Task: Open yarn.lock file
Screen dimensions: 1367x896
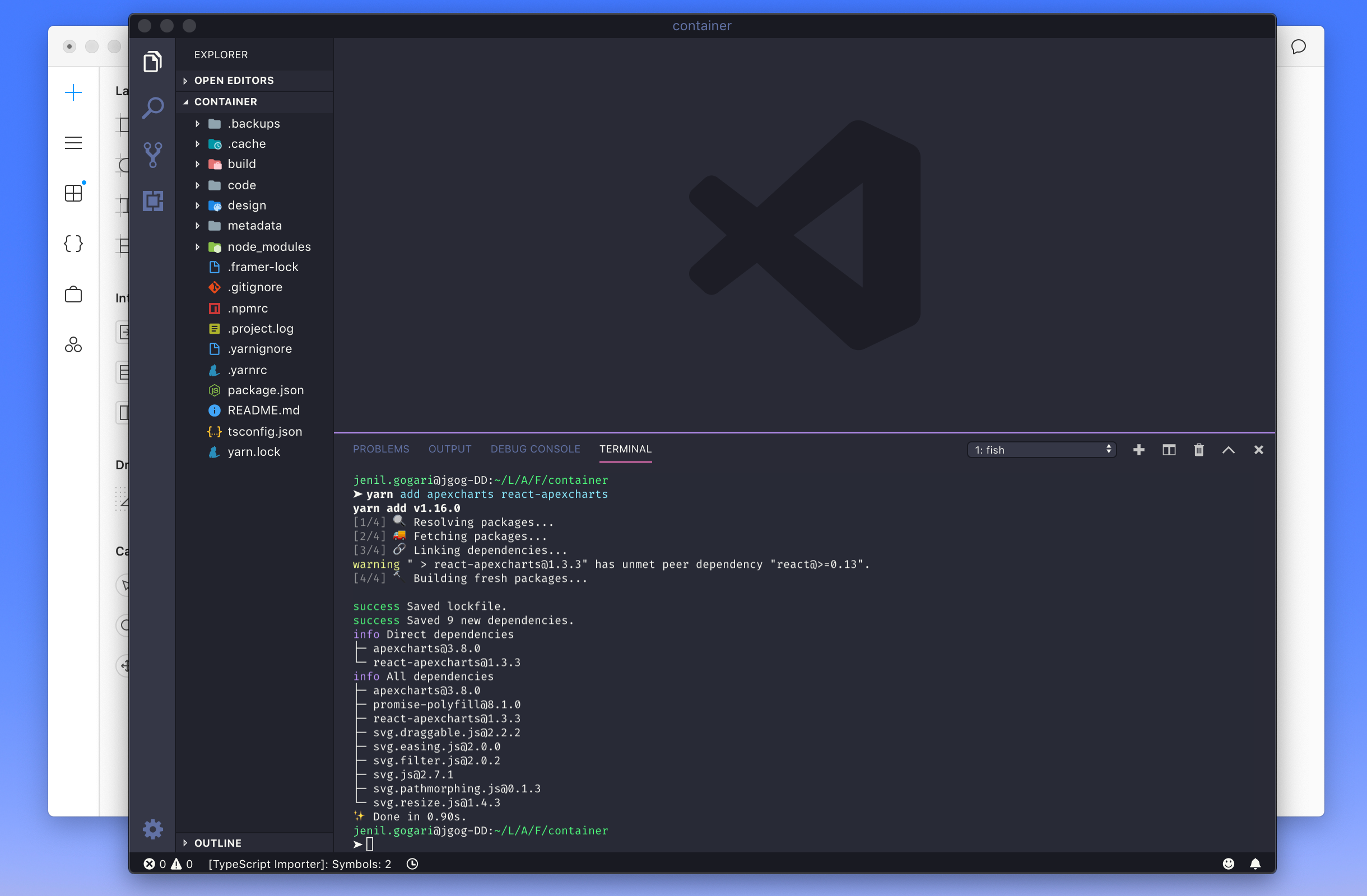Action: [x=254, y=451]
